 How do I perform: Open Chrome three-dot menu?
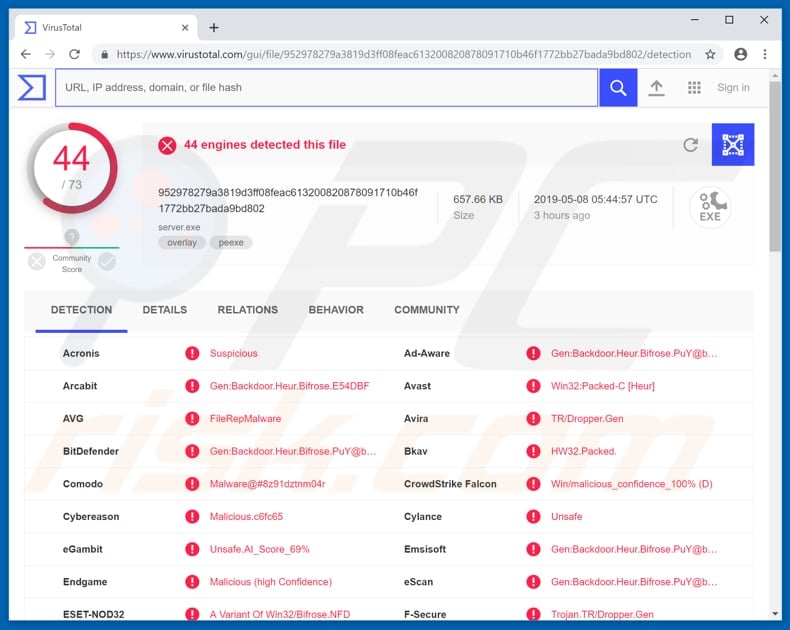click(765, 54)
